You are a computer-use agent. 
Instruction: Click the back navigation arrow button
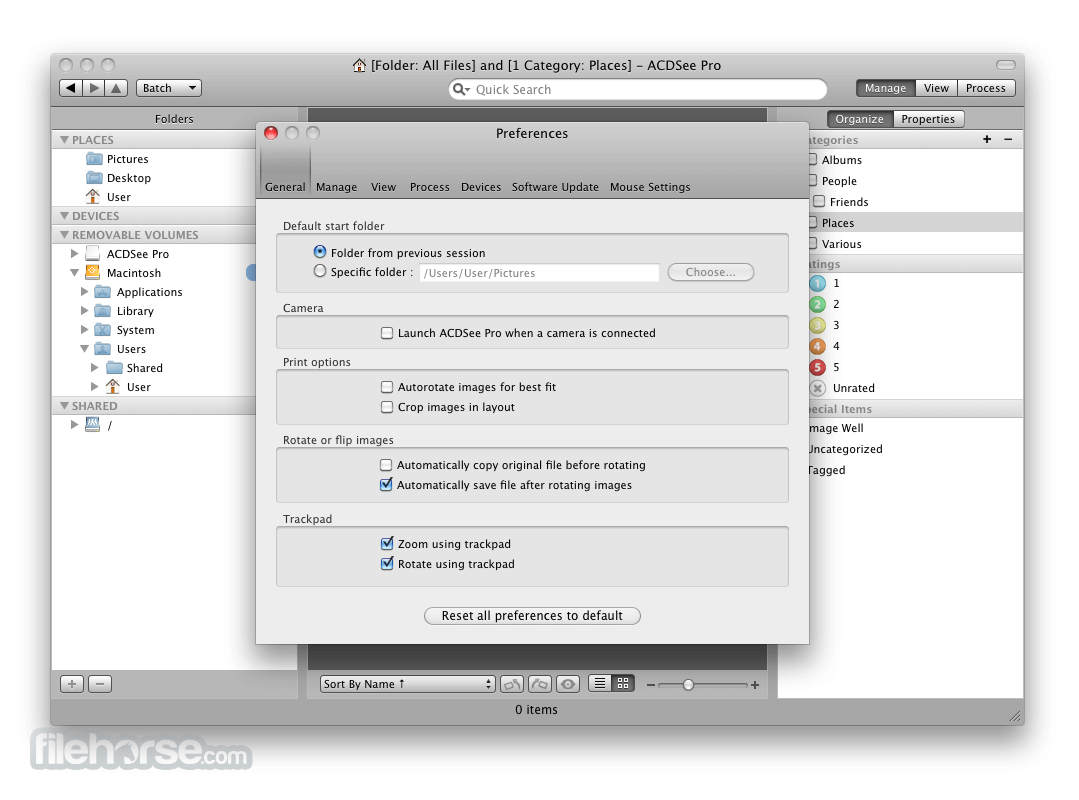71,88
